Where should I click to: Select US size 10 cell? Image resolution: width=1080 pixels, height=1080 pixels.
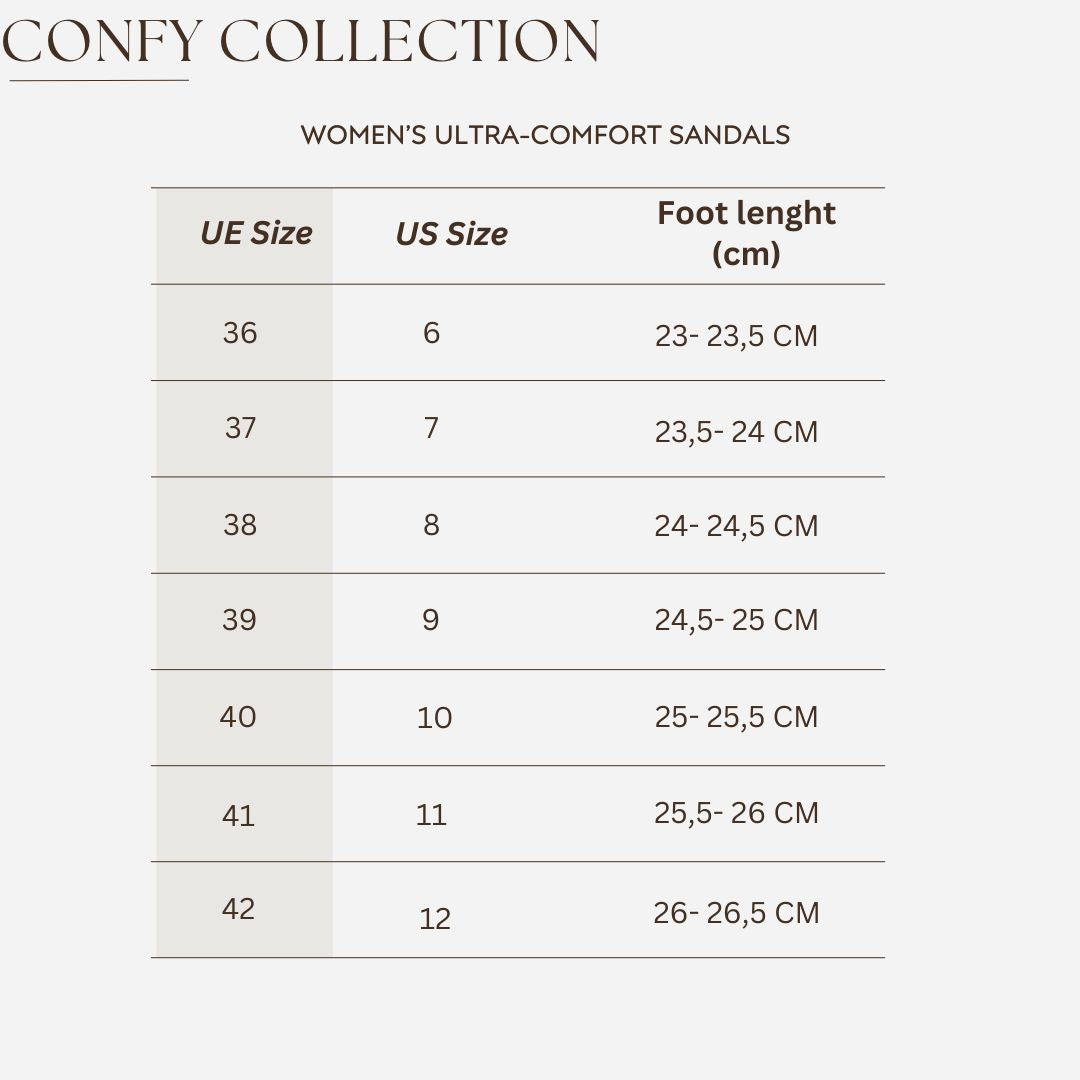[x=434, y=718]
